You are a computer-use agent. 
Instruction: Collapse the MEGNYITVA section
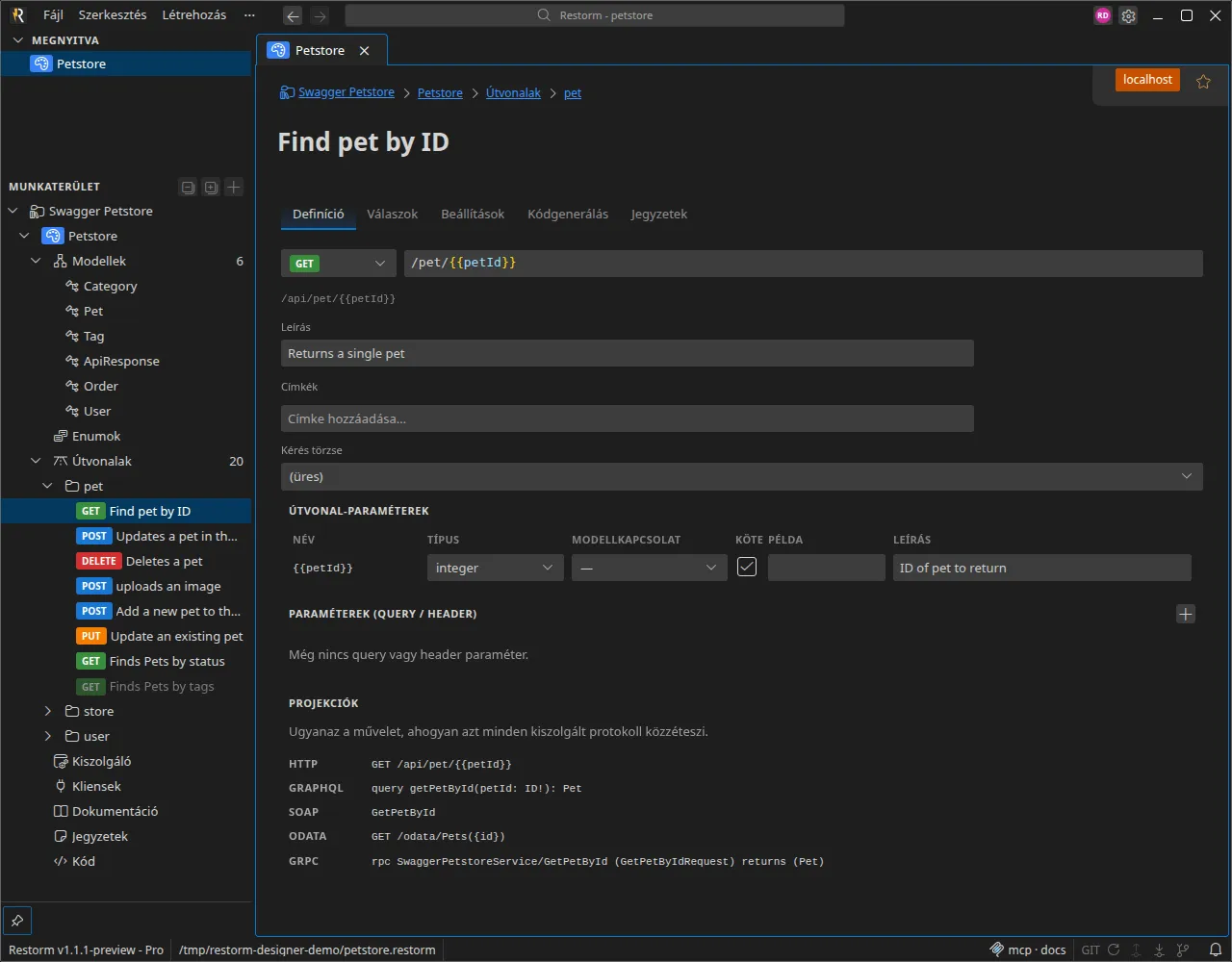point(17,40)
